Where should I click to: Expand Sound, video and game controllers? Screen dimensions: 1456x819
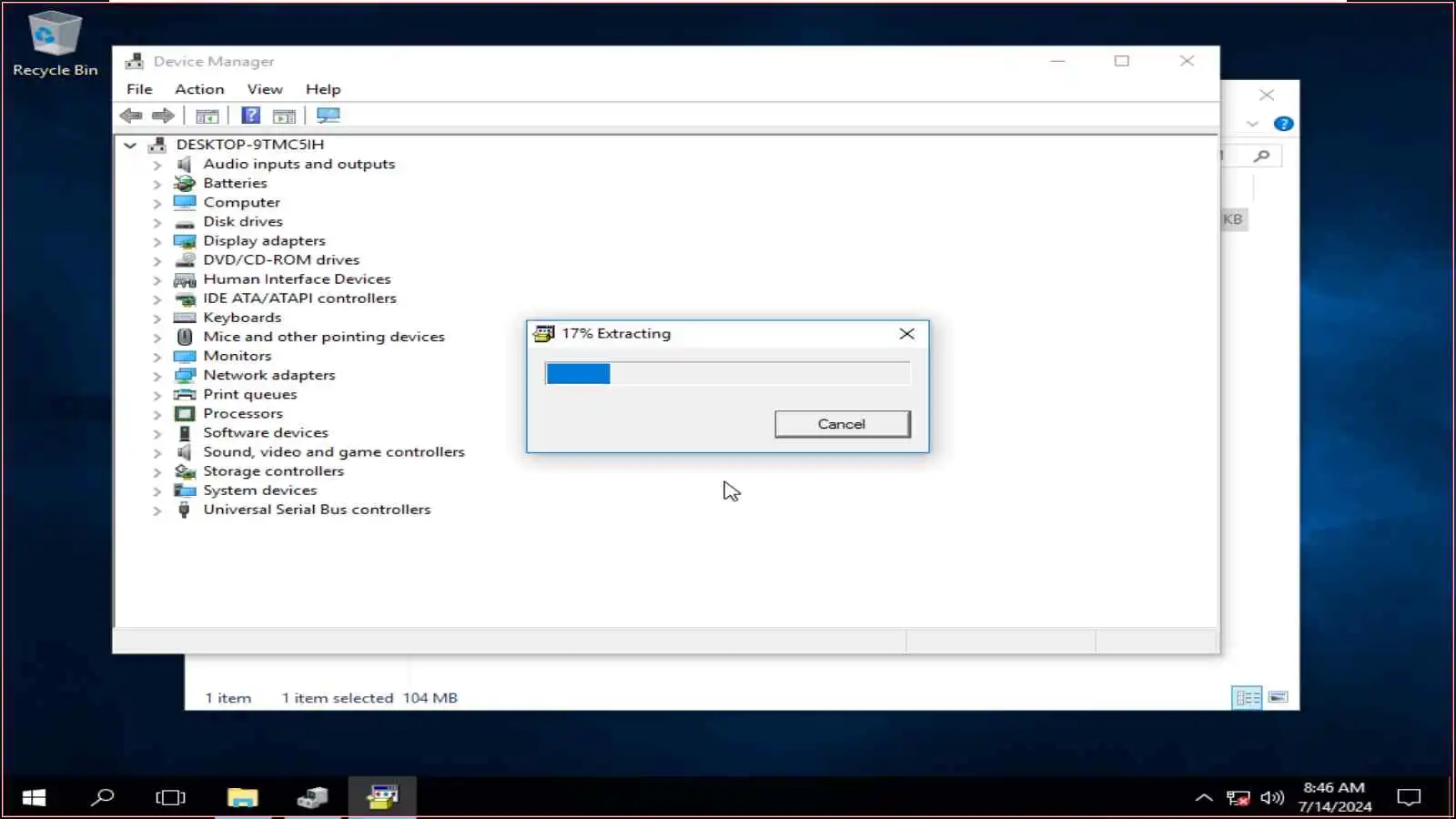coord(157,452)
